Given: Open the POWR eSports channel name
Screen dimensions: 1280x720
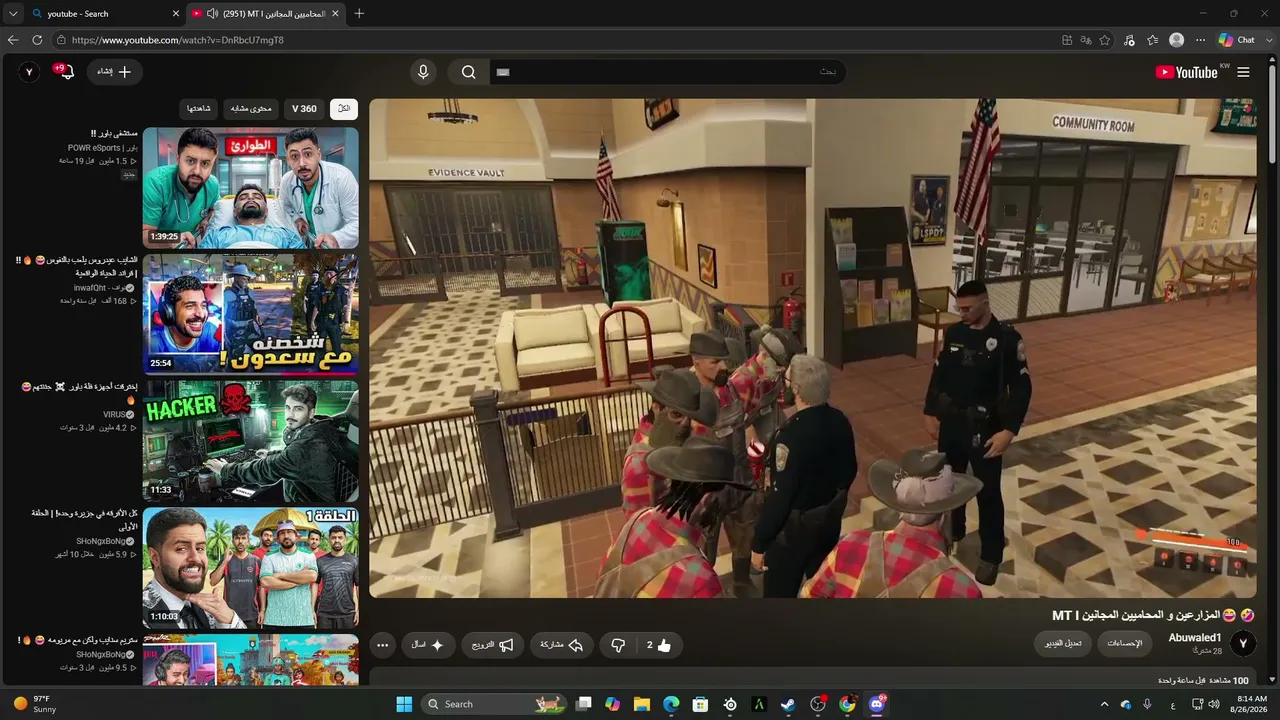Looking at the screenshot, I should (101, 147).
